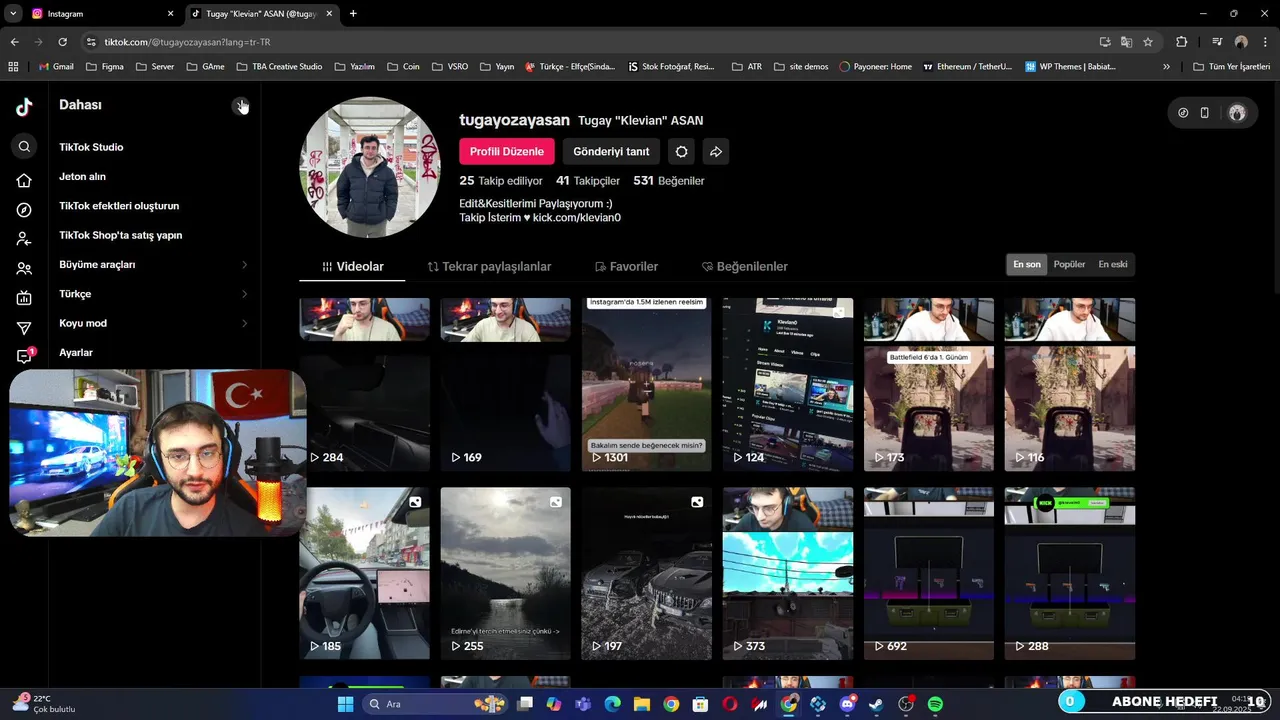Open profile picture of tugayozayasan
This screenshot has width=1280, height=720.
(370, 167)
